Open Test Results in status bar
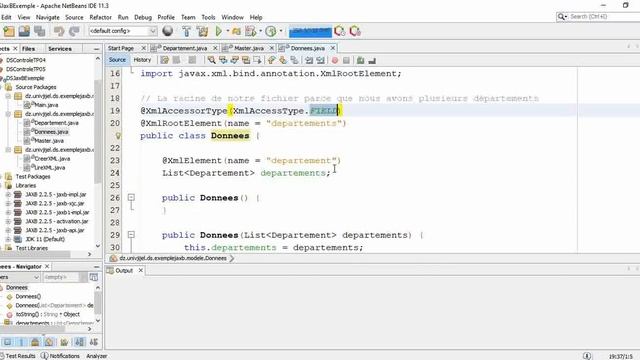This screenshot has width=640, height=360. click(18, 356)
